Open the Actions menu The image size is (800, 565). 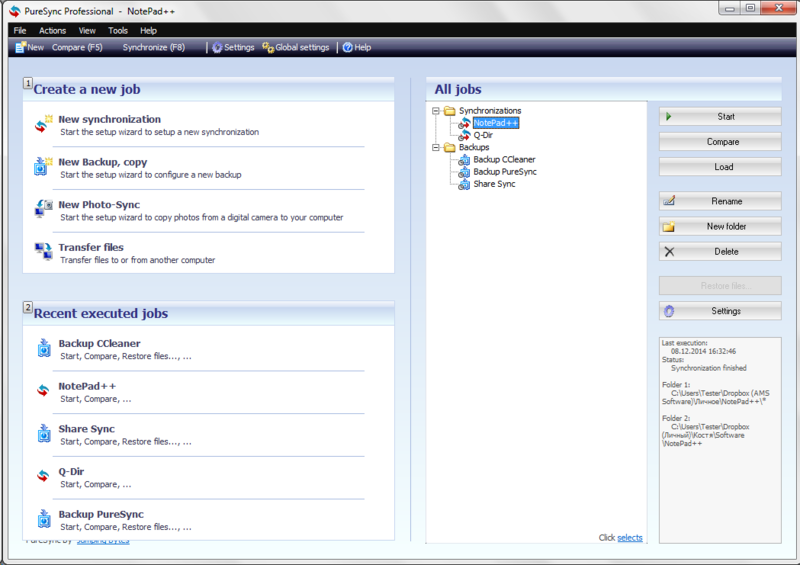coord(53,31)
